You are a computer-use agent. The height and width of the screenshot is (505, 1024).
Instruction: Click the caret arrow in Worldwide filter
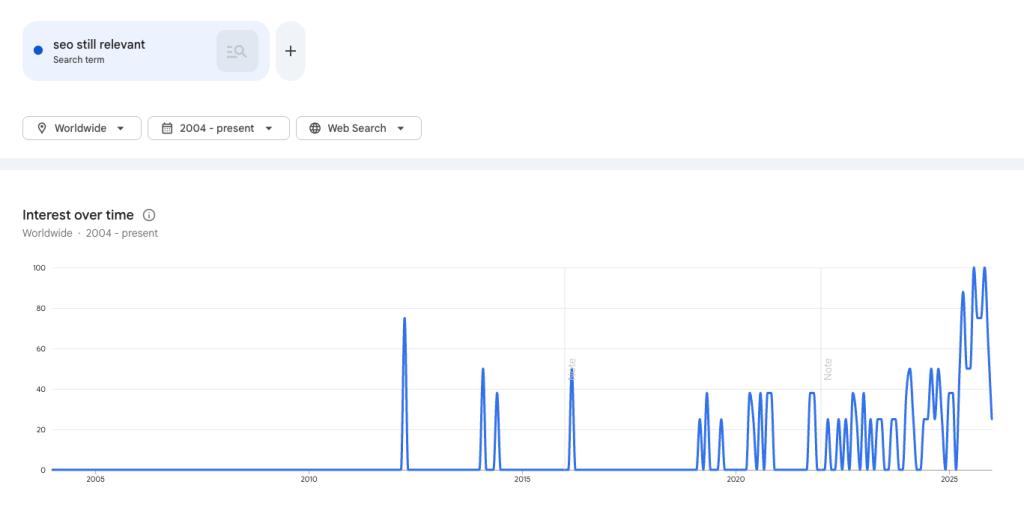120,128
